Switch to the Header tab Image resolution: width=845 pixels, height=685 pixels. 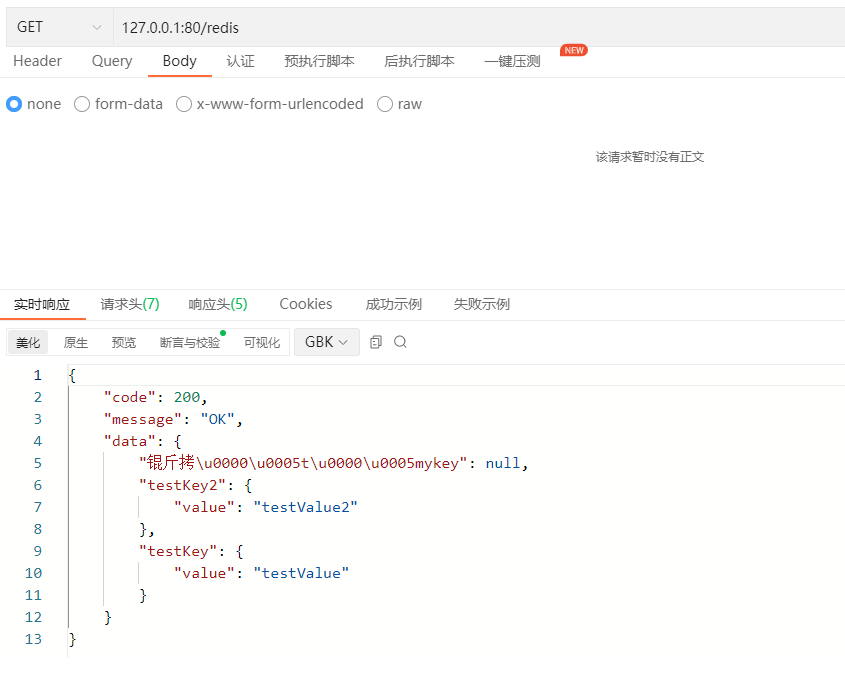[37, 61]
